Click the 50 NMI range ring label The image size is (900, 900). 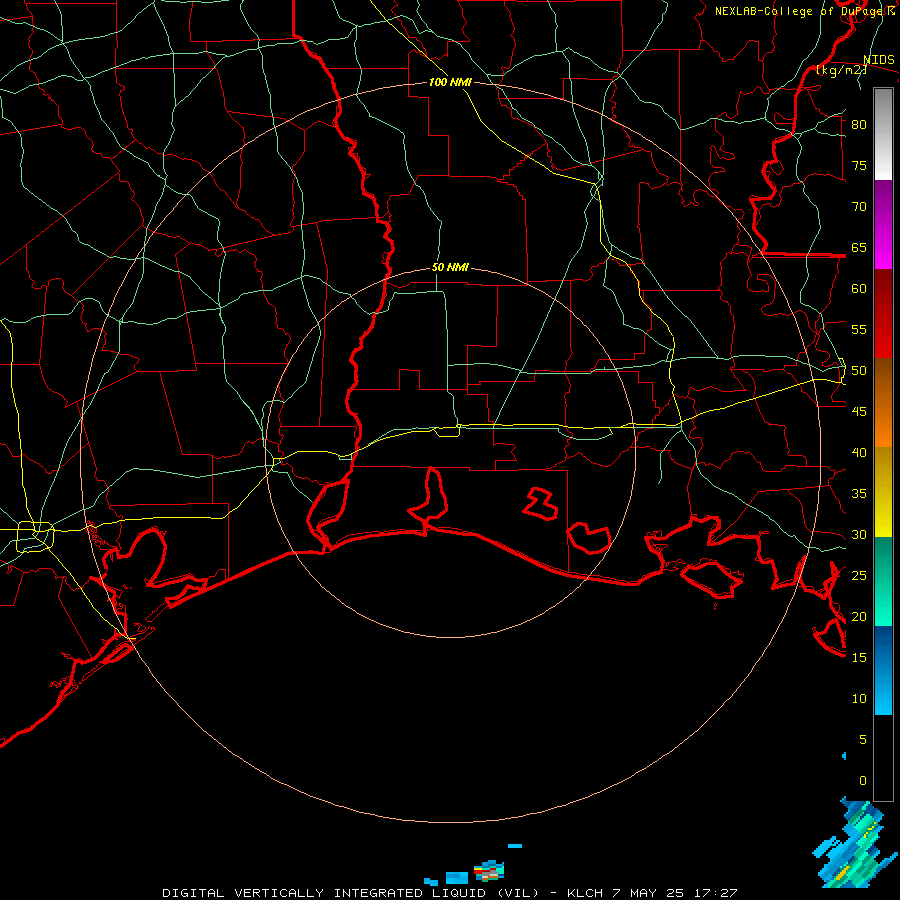click(x=450, y=267)
